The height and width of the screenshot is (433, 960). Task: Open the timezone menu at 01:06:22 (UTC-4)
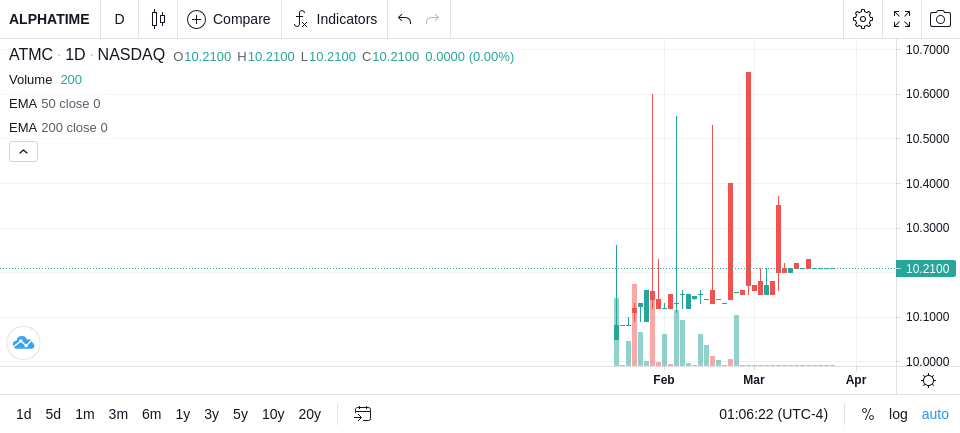pyautogui.click(x=773, y=415)
